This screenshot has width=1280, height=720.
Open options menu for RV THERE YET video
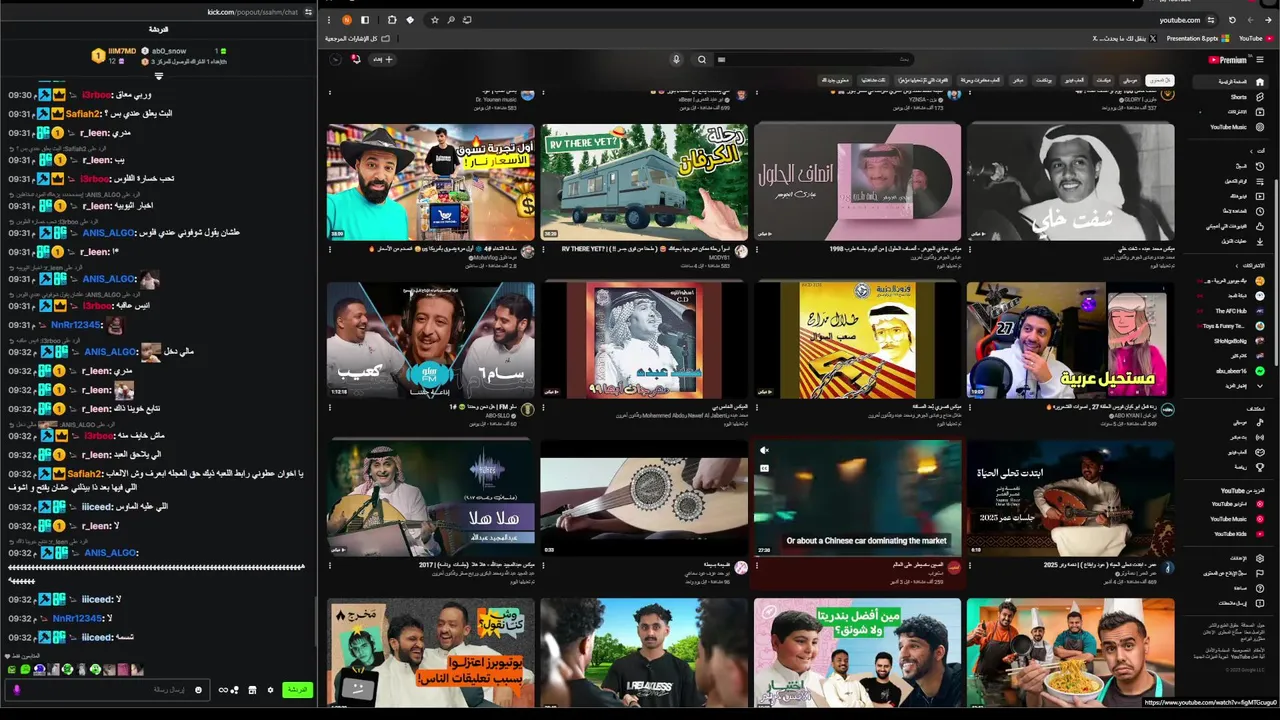coord(543,249)
